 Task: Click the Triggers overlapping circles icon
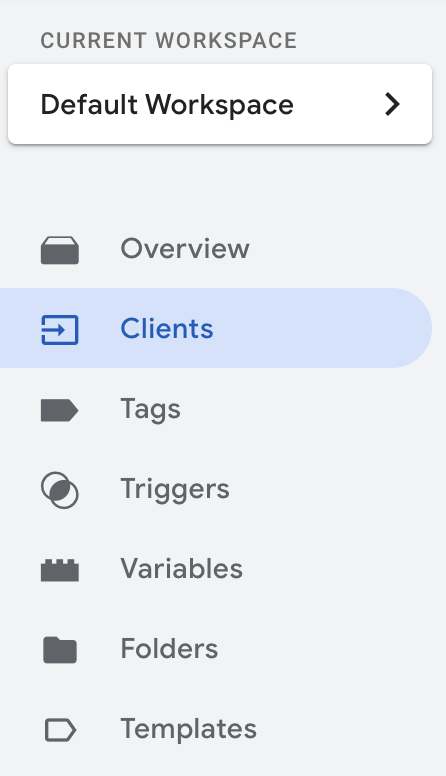pos(59,490)
